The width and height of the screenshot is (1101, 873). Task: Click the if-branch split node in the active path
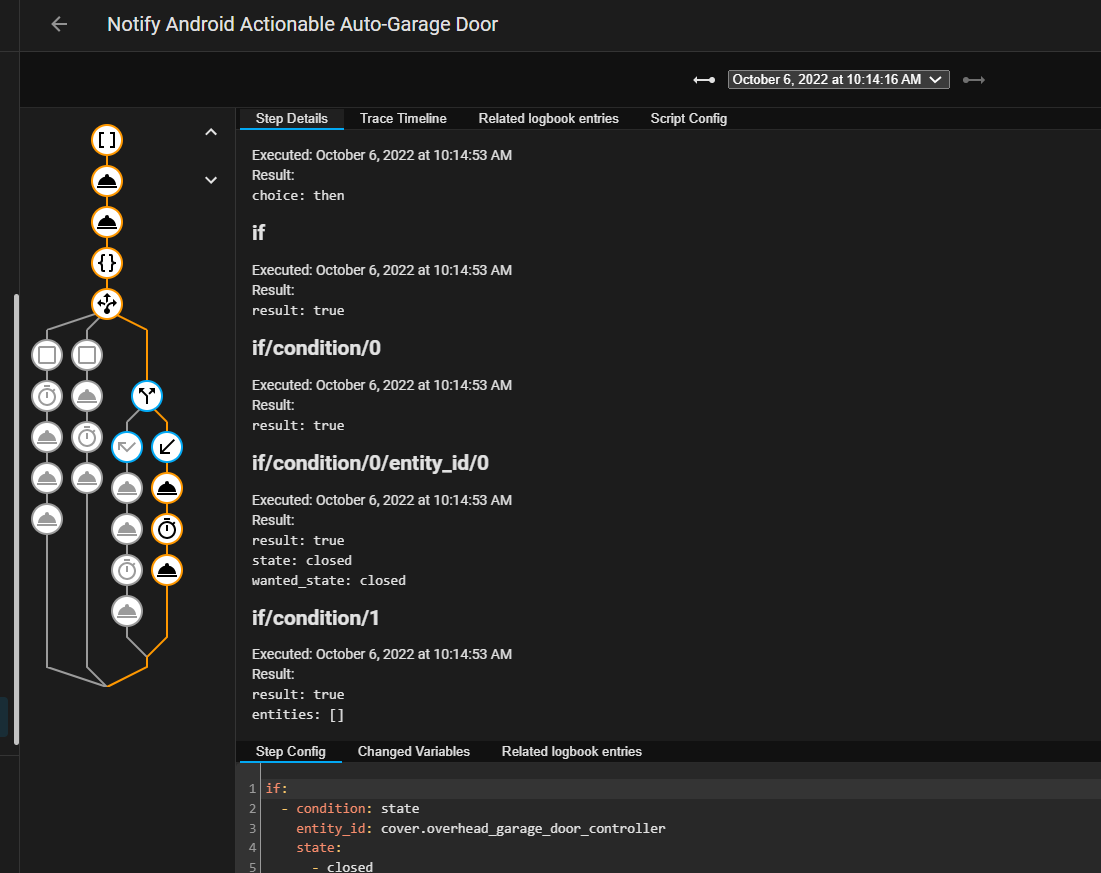(x=147, y=395)
